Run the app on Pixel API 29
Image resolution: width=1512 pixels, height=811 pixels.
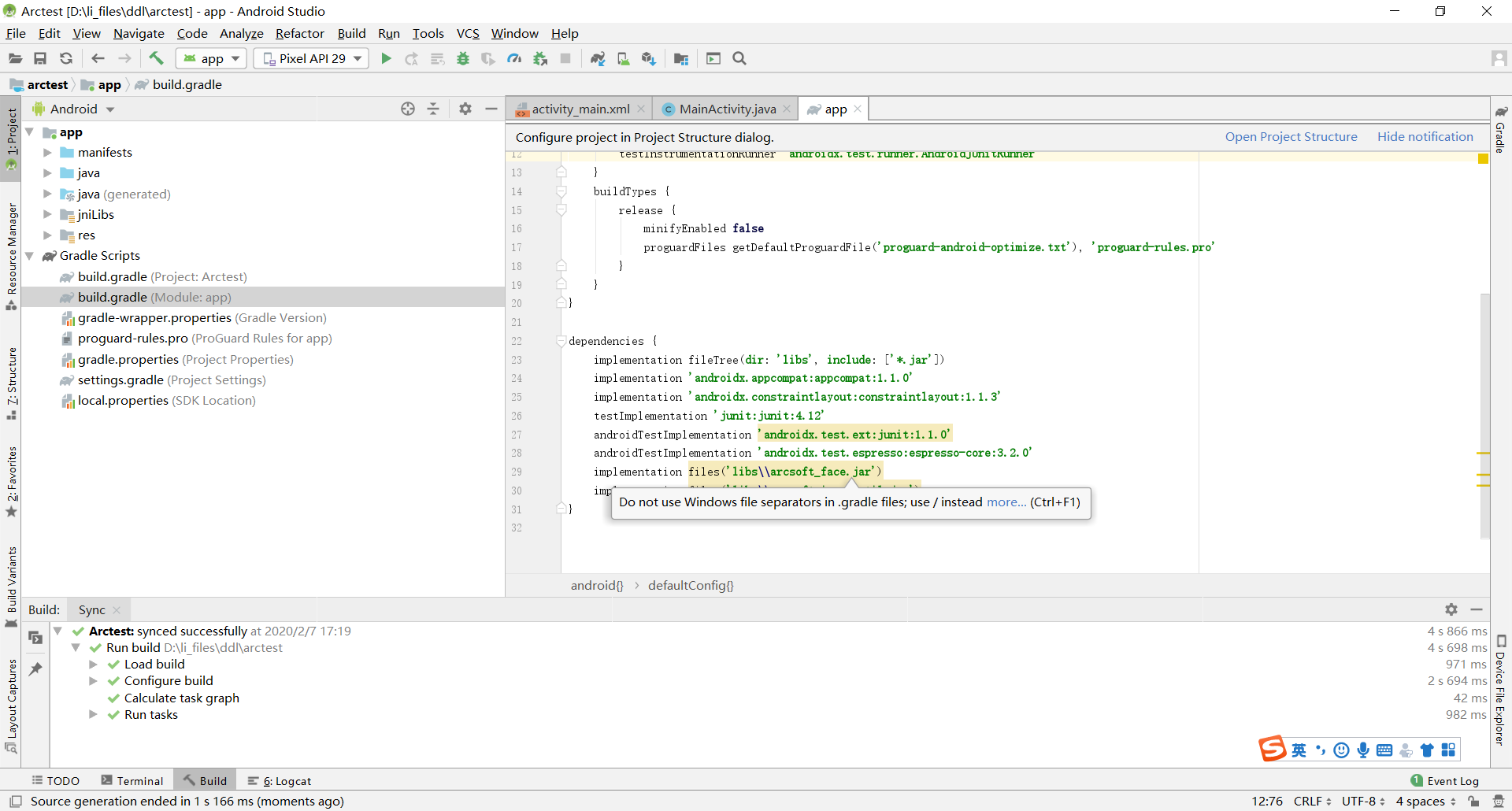[x=385, y=57]
